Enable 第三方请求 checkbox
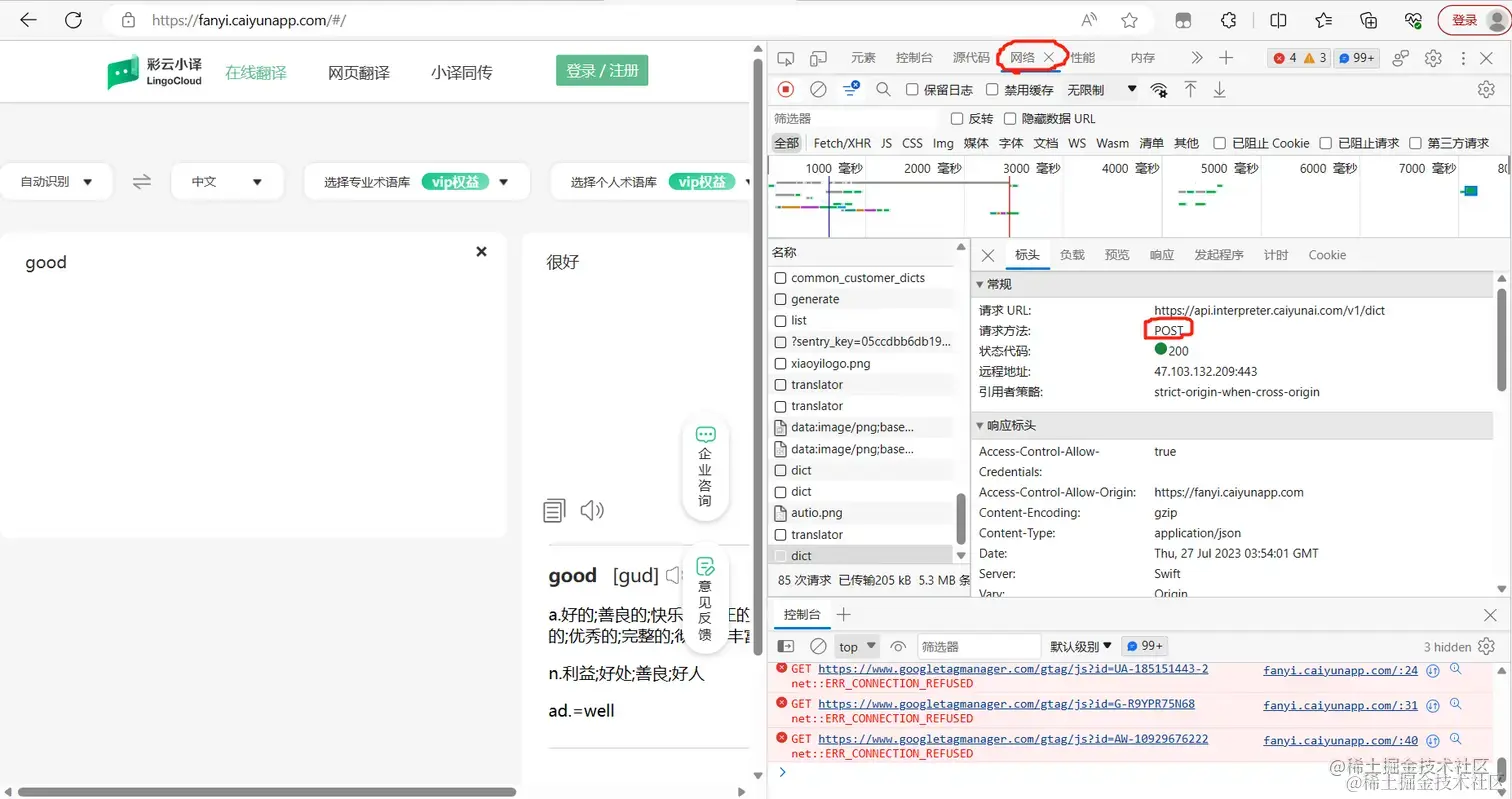Image resolution: width=1512 pixels, height=799 pixels. tap(1415, 143)
